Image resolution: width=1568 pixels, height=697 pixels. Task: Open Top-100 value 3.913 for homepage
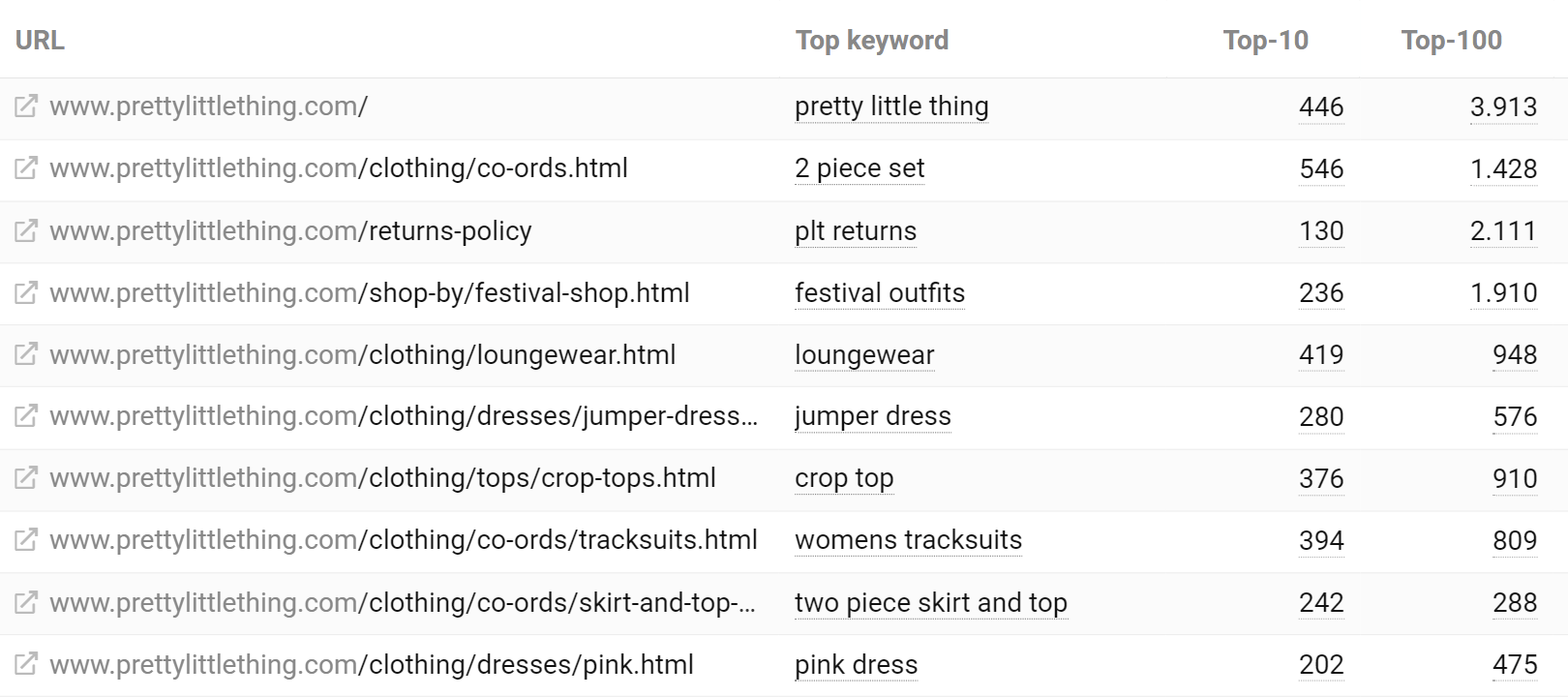tap(1503, 106)
